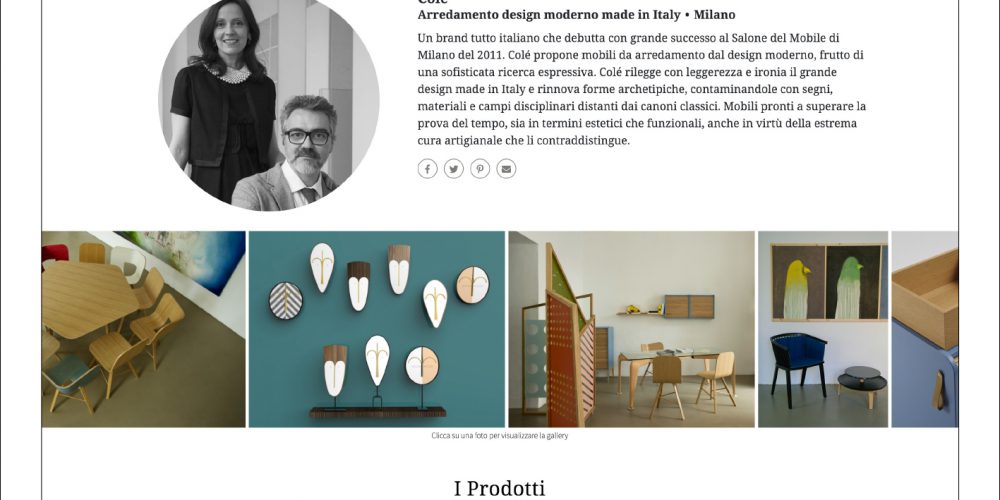Open the room divider and desk photo
Screen dimensions: 1000x500
coord(631,329)
